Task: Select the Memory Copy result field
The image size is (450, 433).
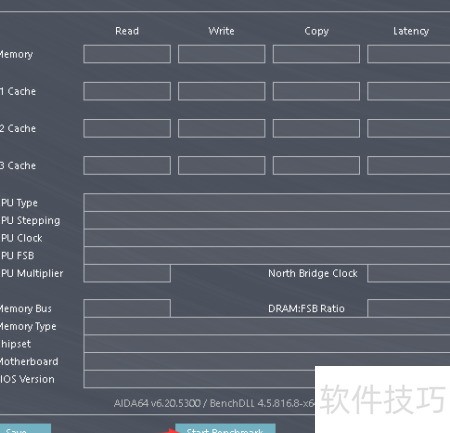Action: tap(316, 54)
